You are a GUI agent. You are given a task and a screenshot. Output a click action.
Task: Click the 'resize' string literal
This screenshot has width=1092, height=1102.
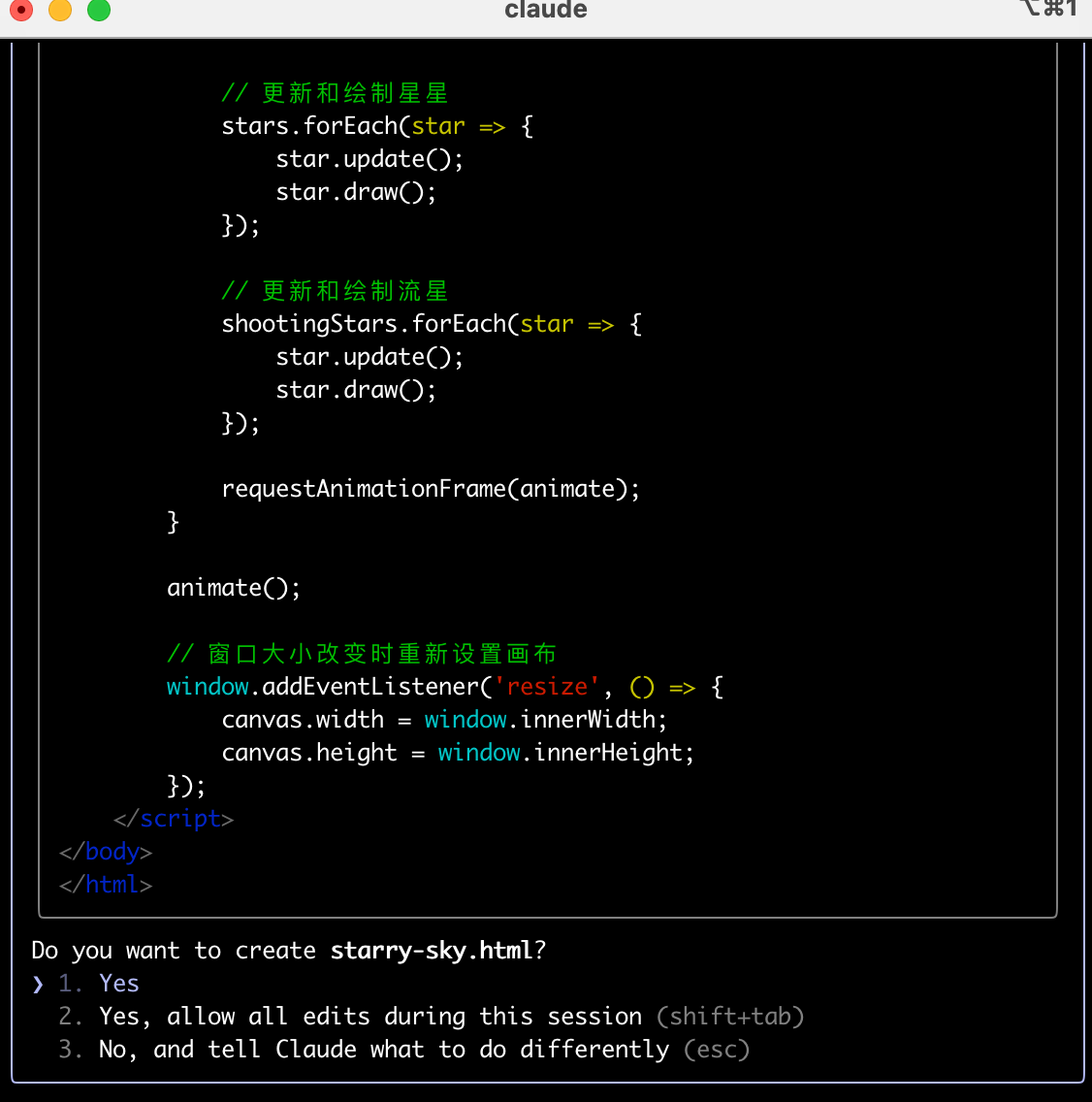[547, 687]
